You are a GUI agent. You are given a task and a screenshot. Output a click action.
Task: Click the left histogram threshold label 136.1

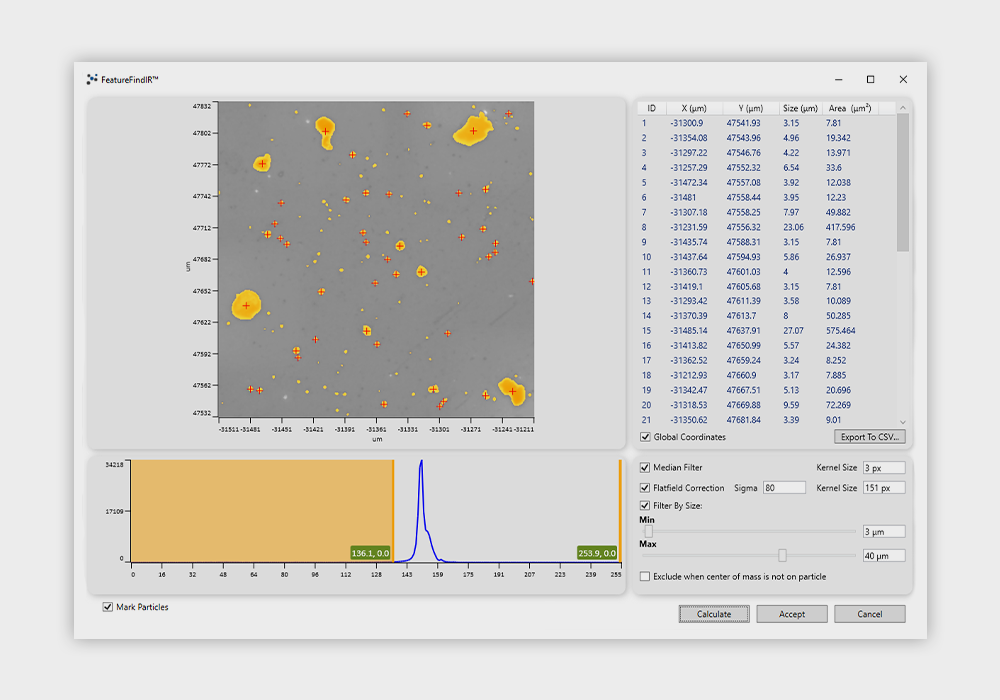tap(370, 553)
